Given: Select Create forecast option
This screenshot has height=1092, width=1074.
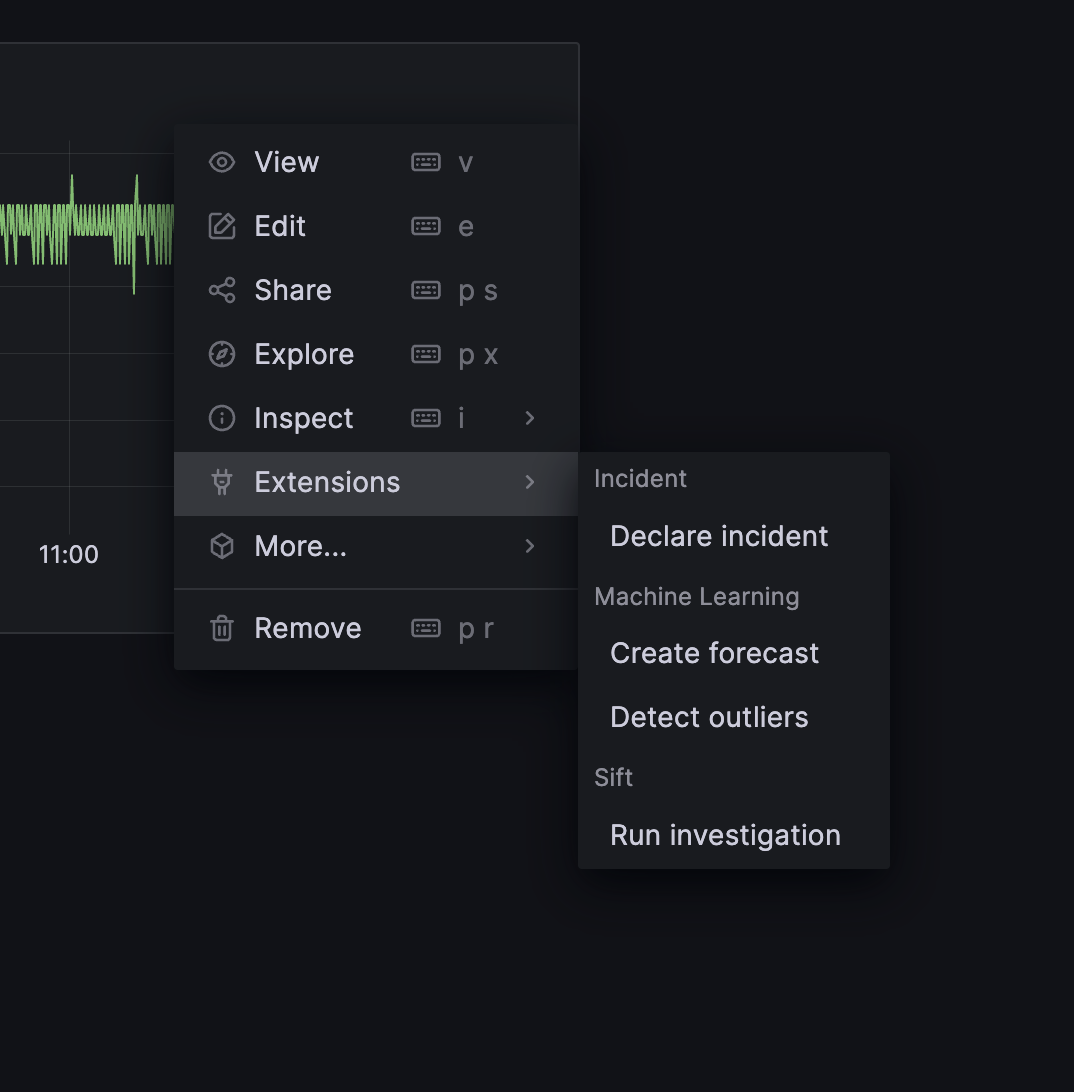Looking at the screenshot, I should coord(714,653).
